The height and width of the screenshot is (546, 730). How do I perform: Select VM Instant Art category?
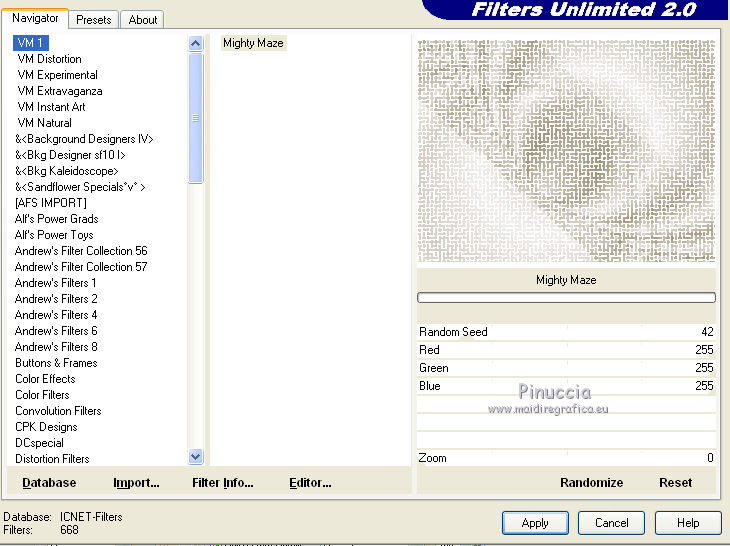point(51,107)
